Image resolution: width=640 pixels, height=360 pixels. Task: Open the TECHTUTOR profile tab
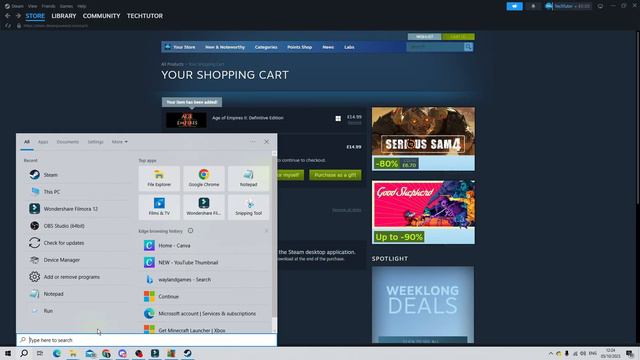tap(144, 16)
